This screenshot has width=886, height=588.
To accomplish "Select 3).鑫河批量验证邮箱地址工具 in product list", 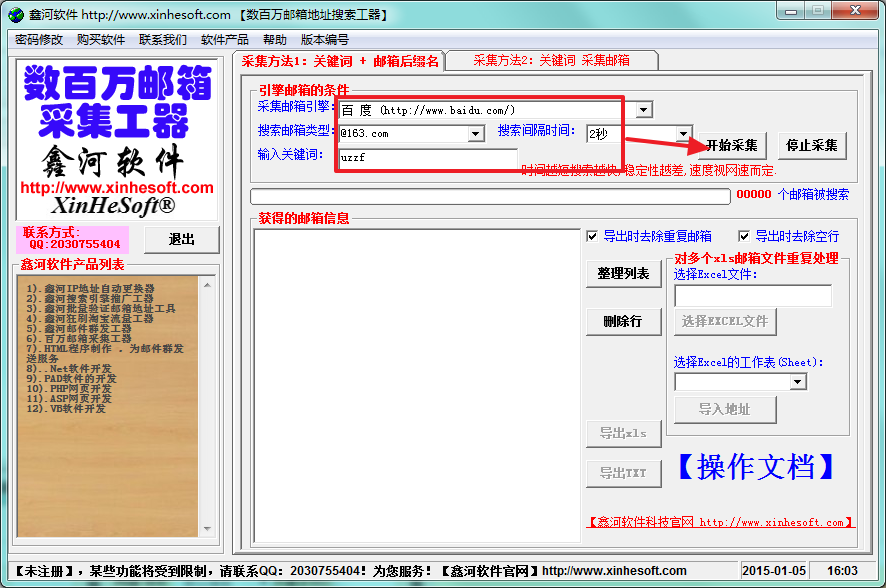I will click(x=101, y=308).
